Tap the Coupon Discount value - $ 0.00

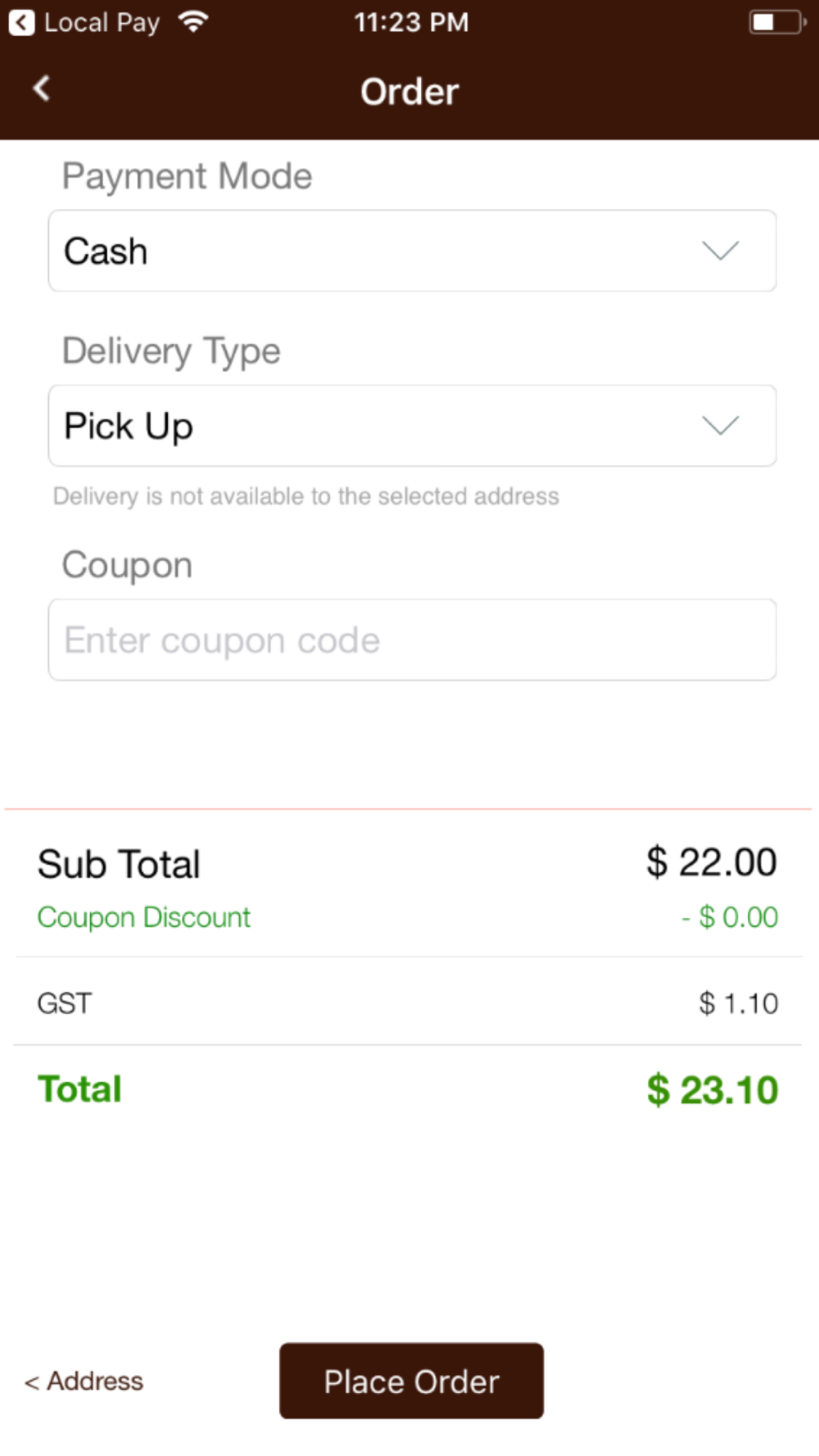click(730, 917)
